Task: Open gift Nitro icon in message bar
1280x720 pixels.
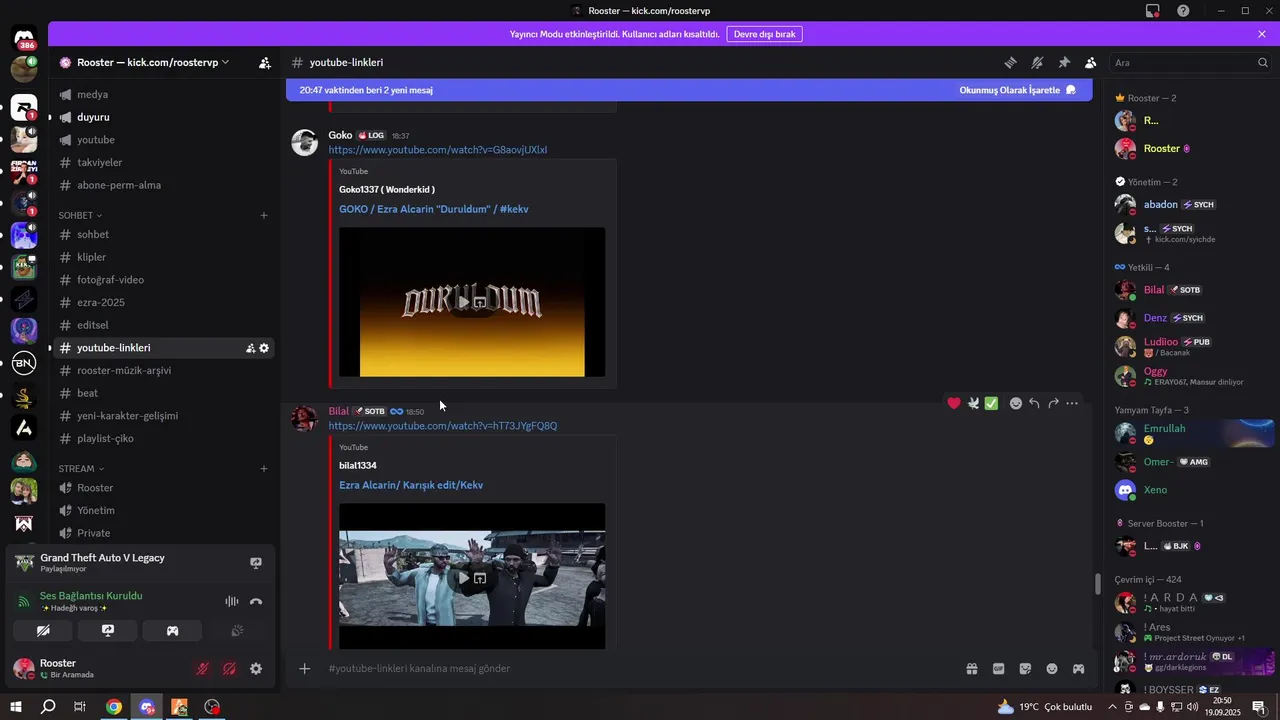Action: (971, 669)
